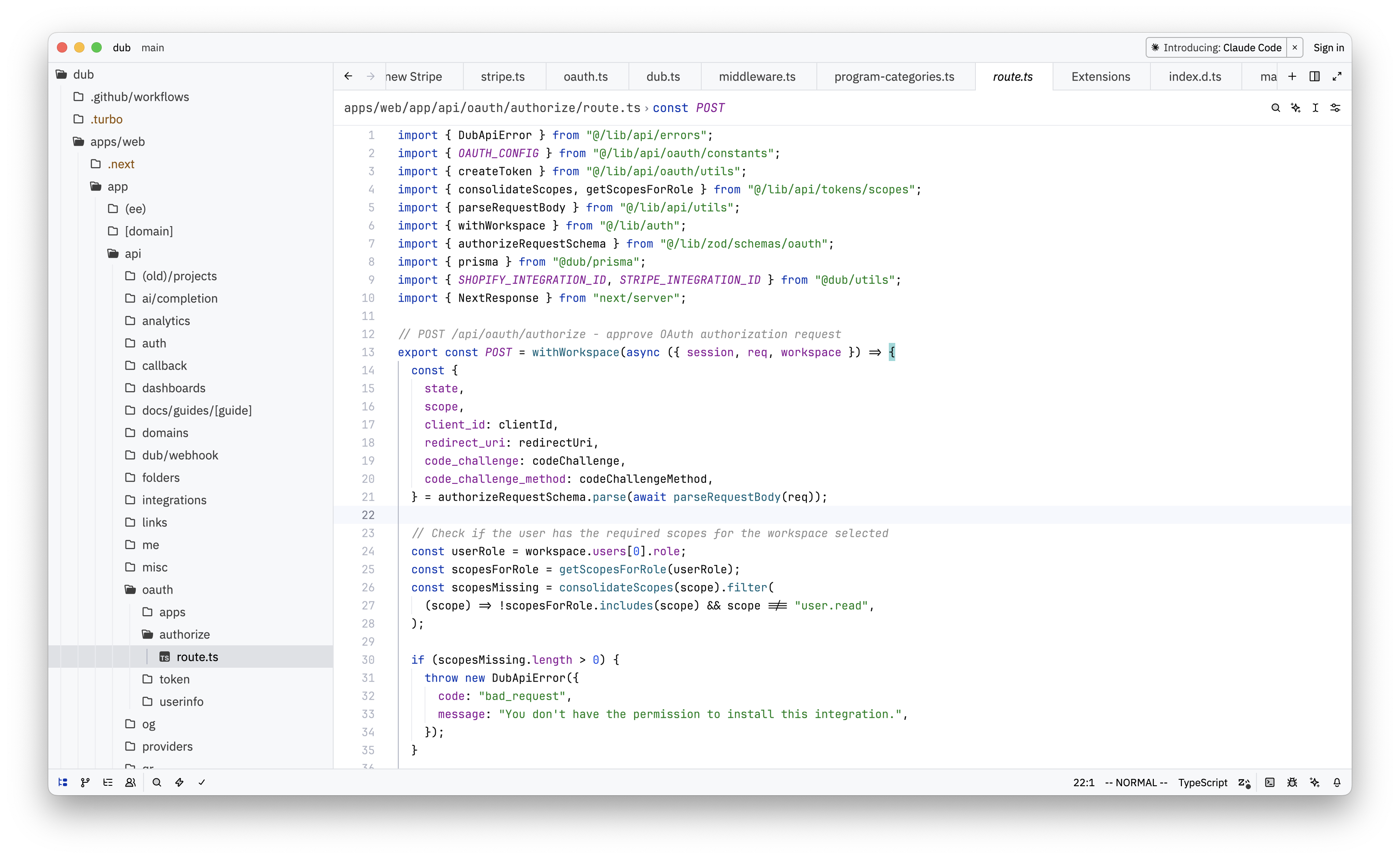Open project search from status bar magnifier
This screenshot has height=859, width=1400.
[x=157, y=782]
